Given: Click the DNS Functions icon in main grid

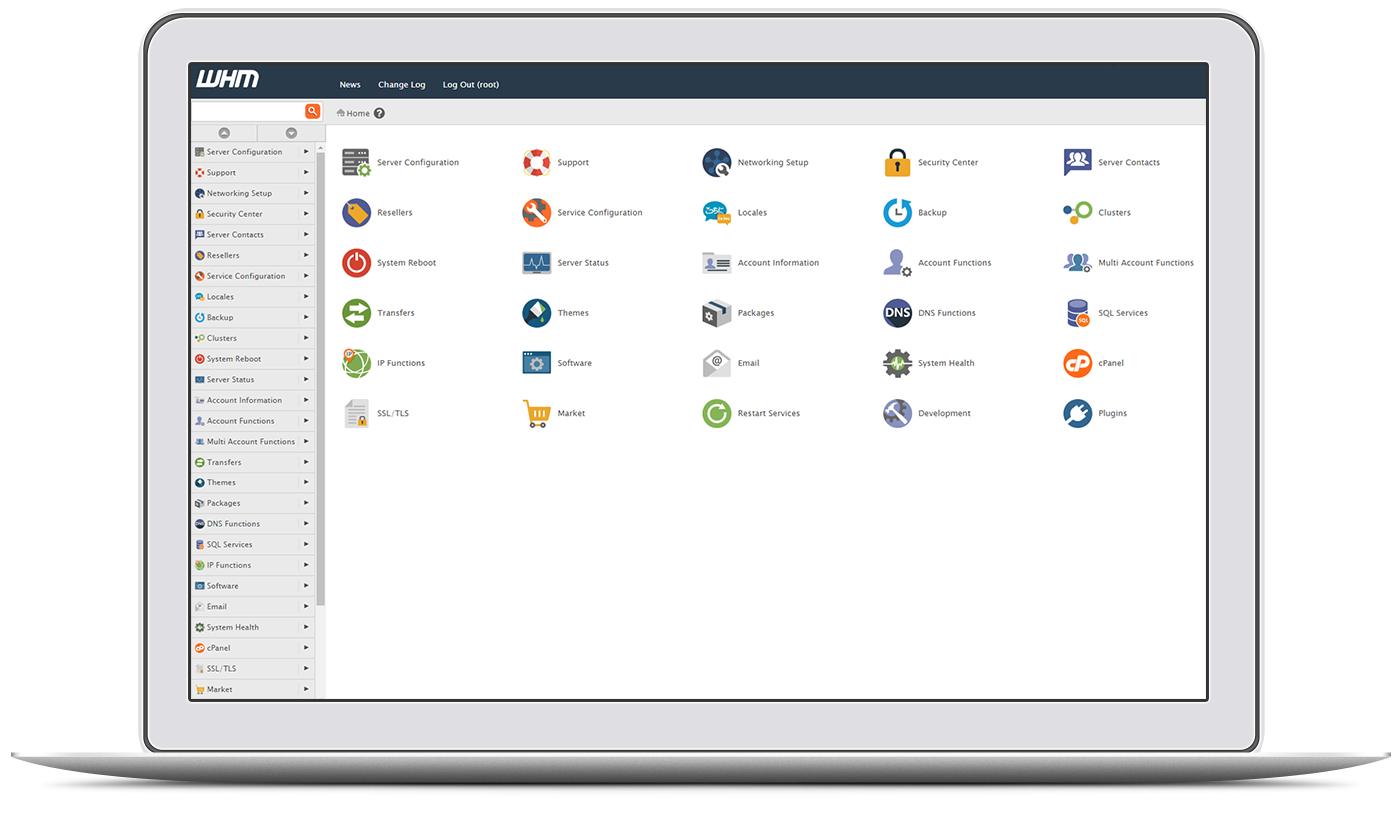Looking at the screenshot, I should (x=897, y=313).
